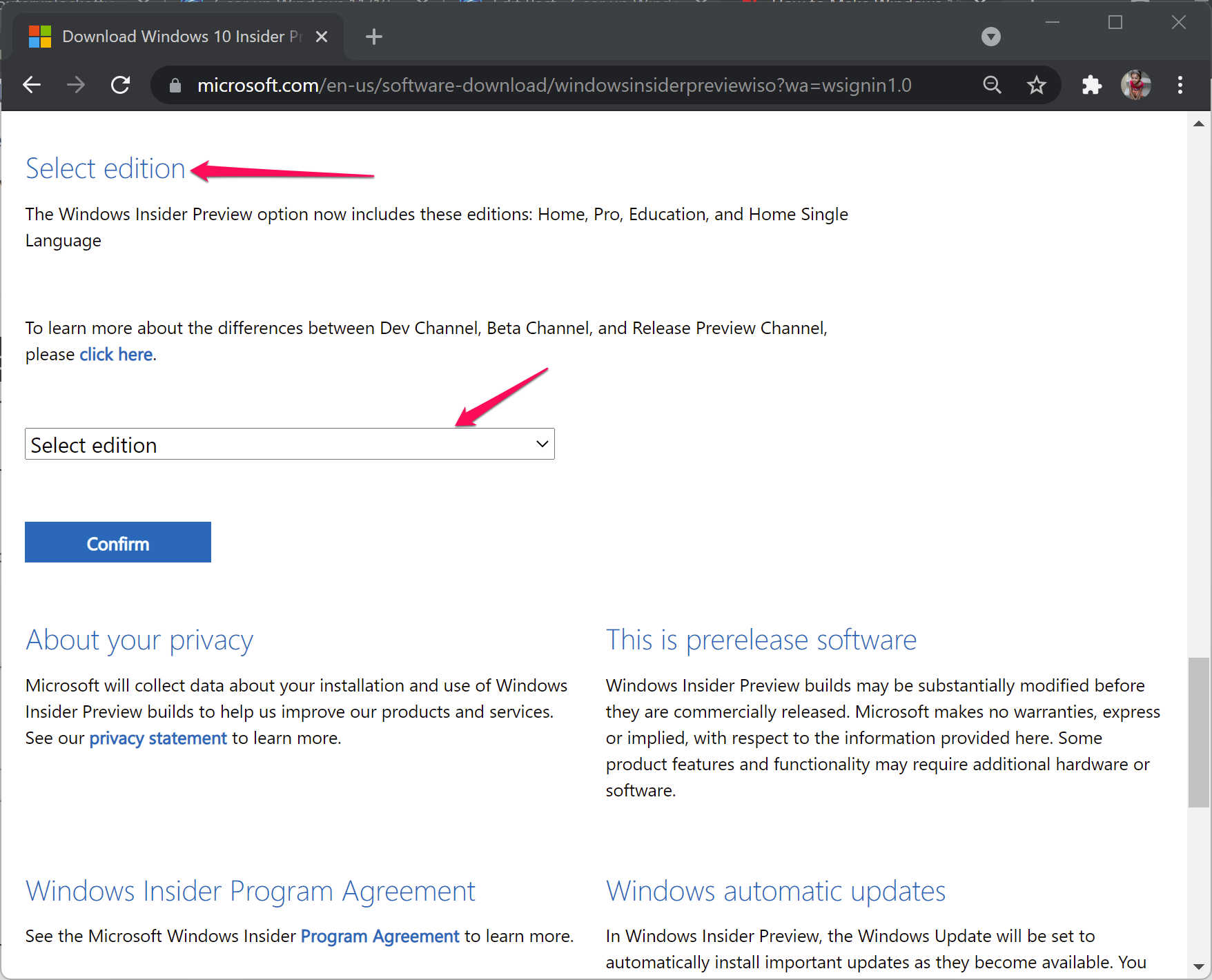Open a new browser tab
Image resolution: width=1212 pixels, height=980 pixels.
[374, 37]
